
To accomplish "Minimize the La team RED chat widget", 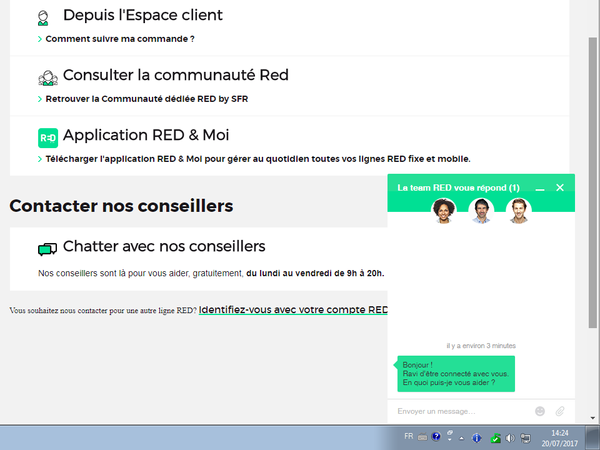I will tap(540, 188).
